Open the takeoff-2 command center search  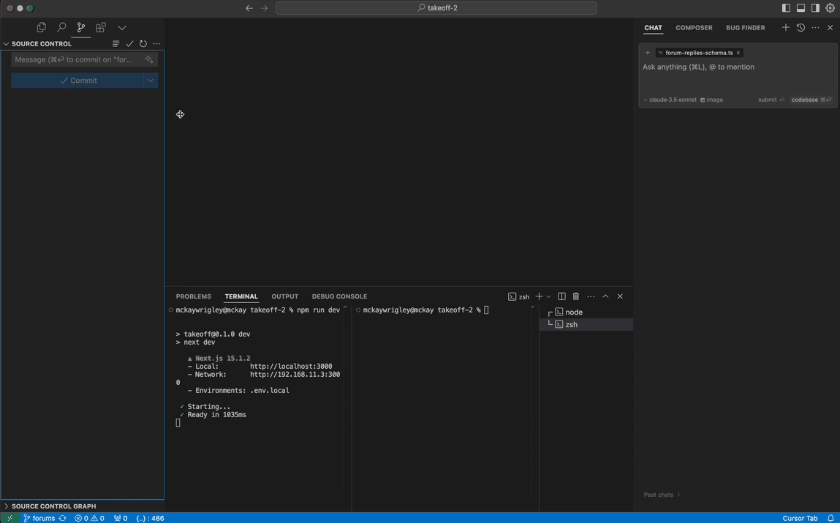436,8
